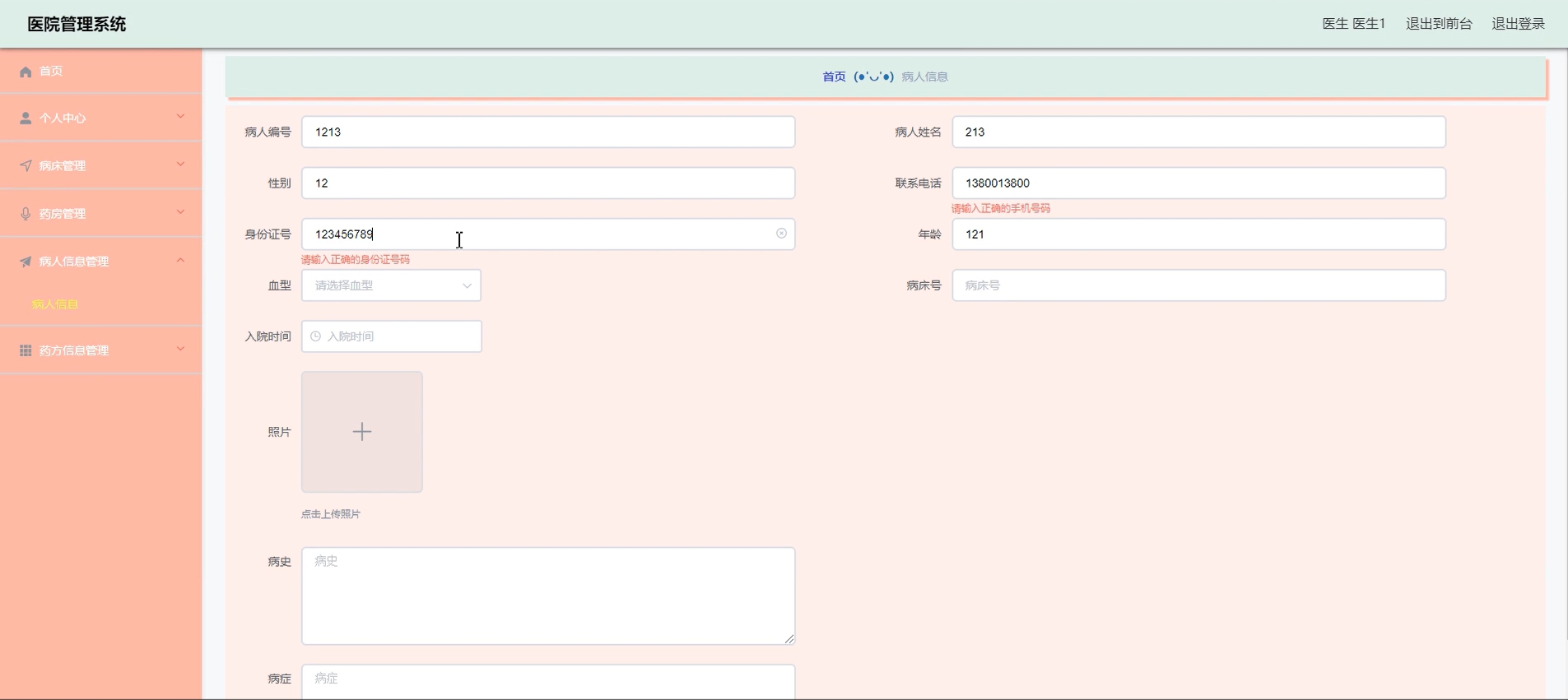Select 病人信息 submenu item
Screen dimensions: 1568x700
click(x=55, y=304)
